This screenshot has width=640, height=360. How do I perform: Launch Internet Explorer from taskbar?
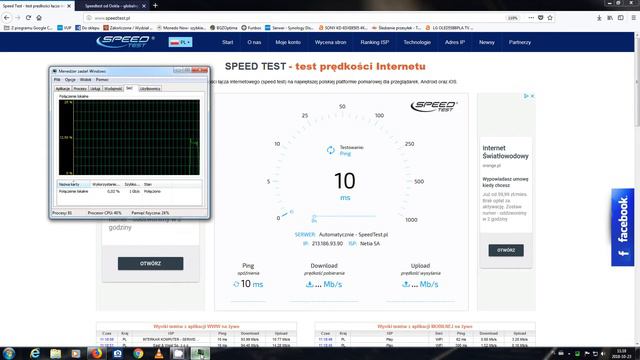click(35, 353)
